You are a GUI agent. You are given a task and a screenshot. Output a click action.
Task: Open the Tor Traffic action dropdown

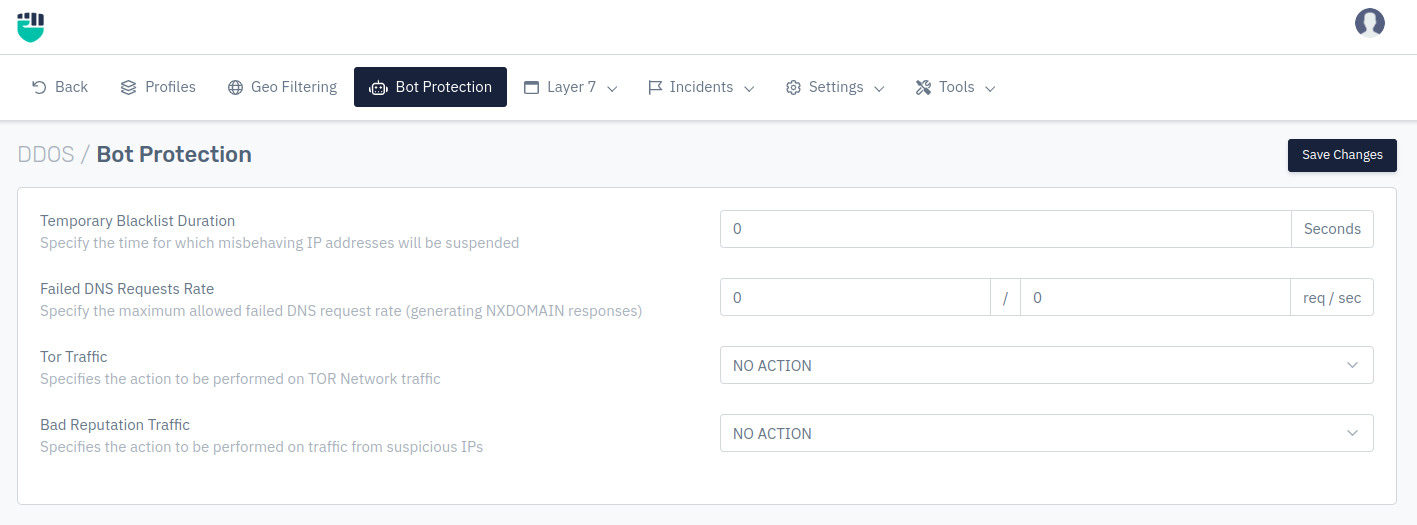coord(1046,365)
